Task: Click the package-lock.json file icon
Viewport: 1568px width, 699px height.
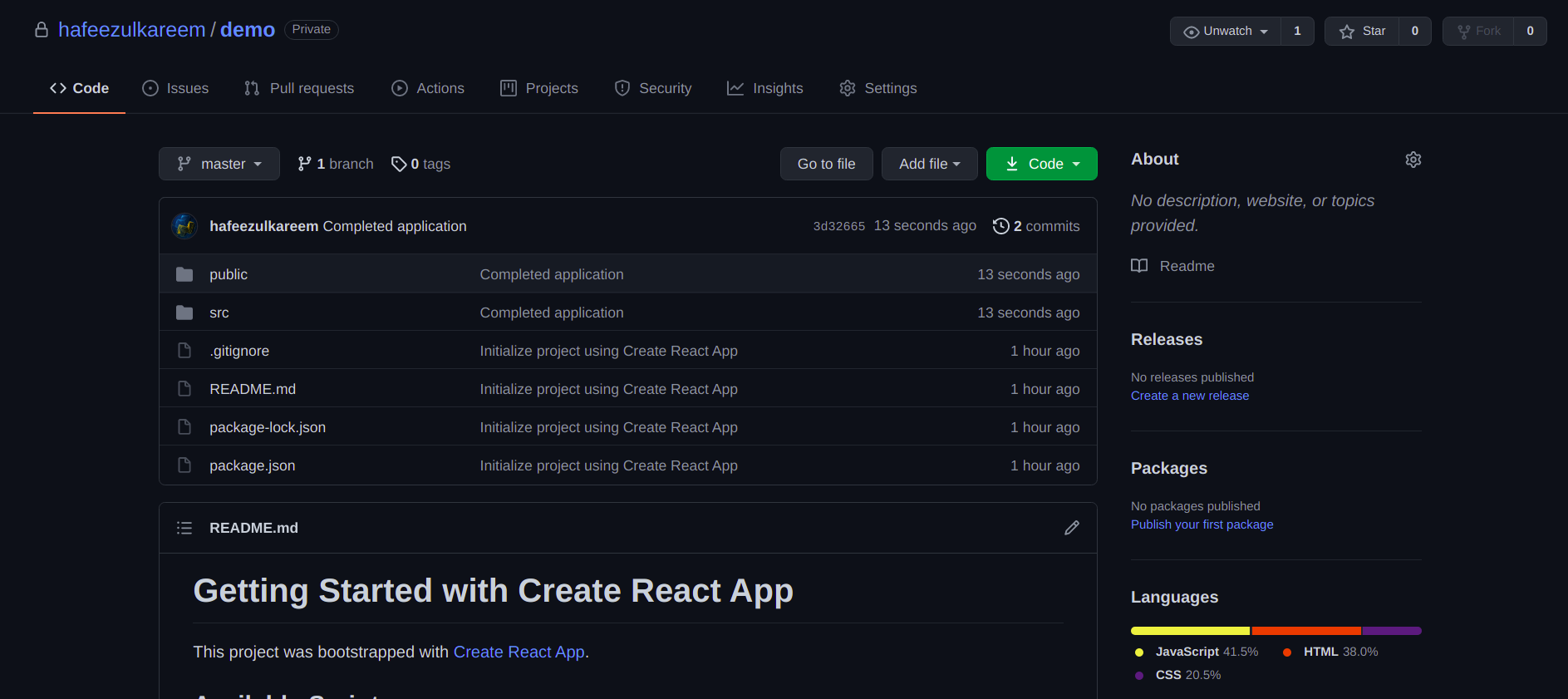Action: tap(184, 427)
